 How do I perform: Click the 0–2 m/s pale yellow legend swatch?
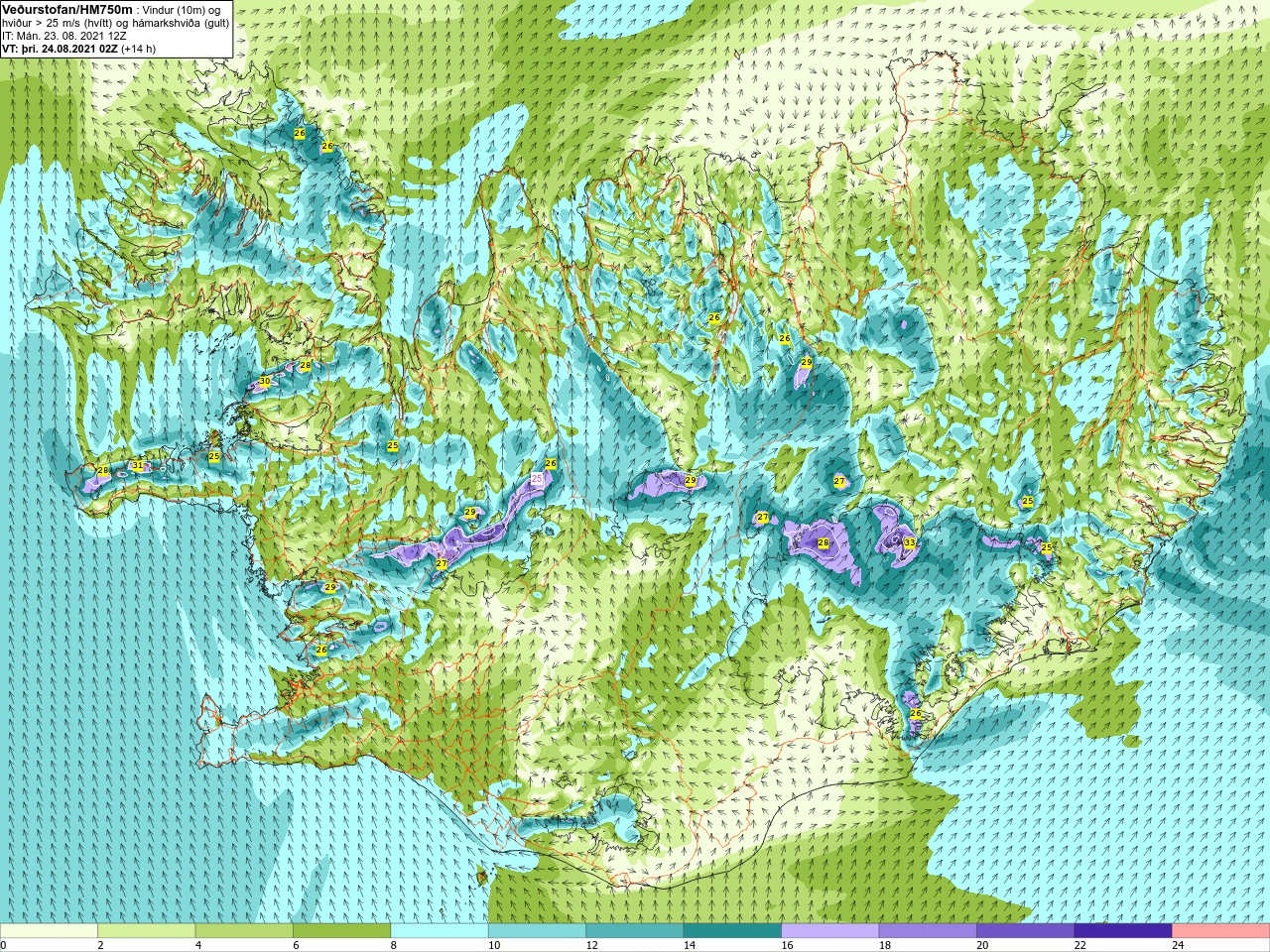pyautogui.click(x=49, y=931)
